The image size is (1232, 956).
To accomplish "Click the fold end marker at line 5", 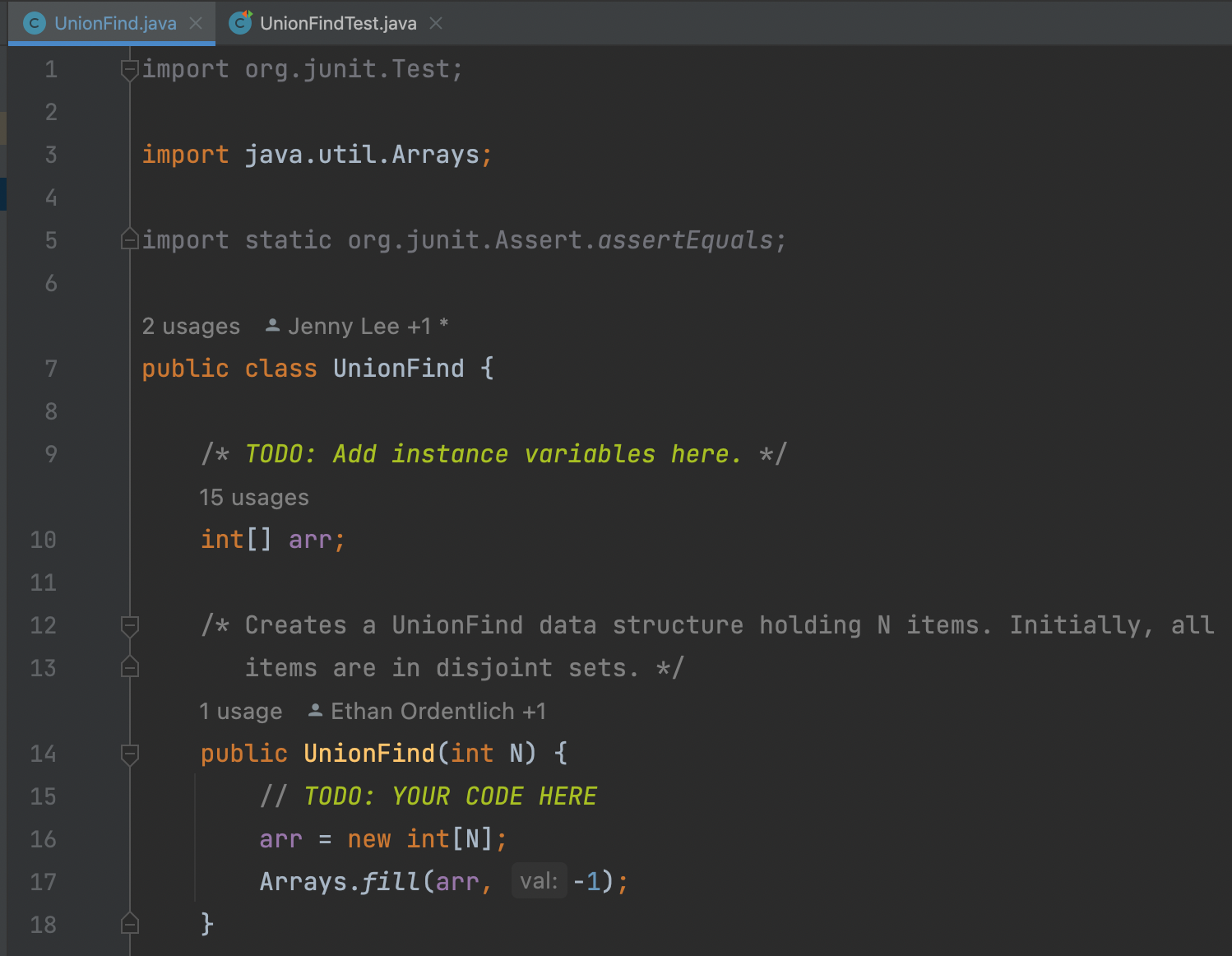I will [x=130, y=239].
